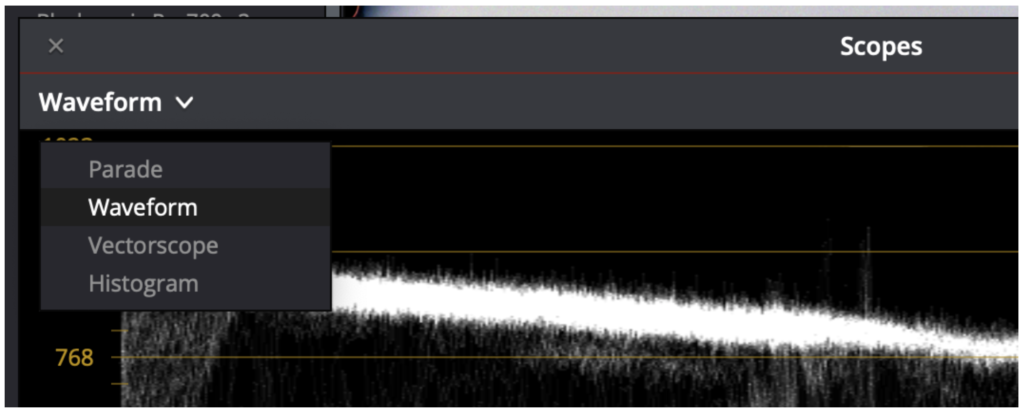Open the Waveform scope type dropdown label
This screenshot has width=1024, height=412.
pyautogui.click(x=100, y=103)
